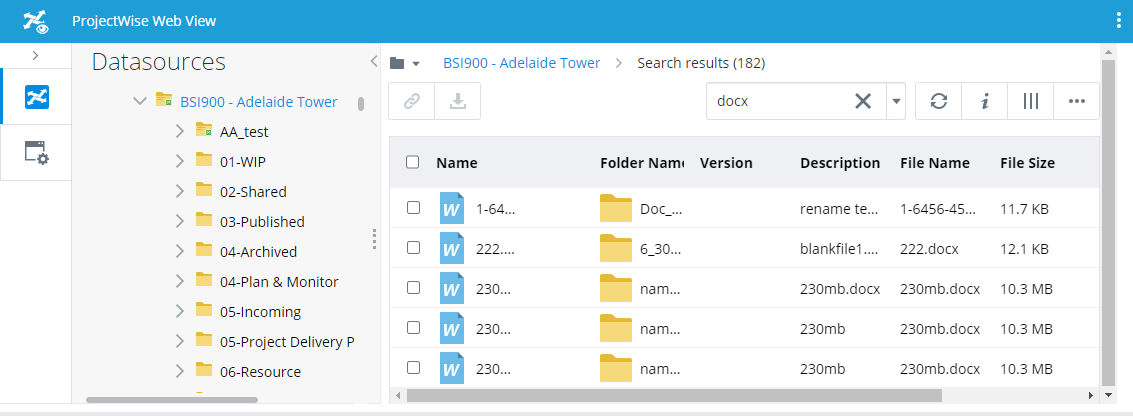1133x416 pixels.
Task: Open the folder breadcrumb dropdown
Action: (405, 63)
